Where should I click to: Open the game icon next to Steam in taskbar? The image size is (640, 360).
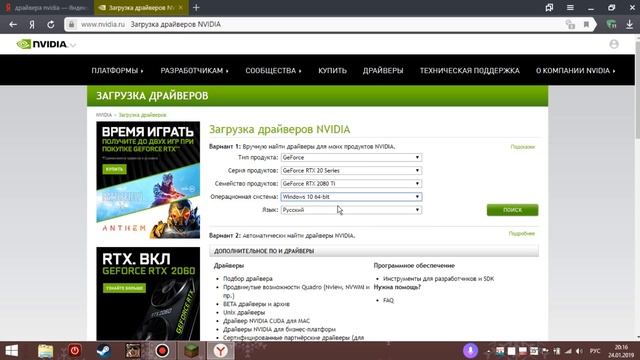(133, 351)
